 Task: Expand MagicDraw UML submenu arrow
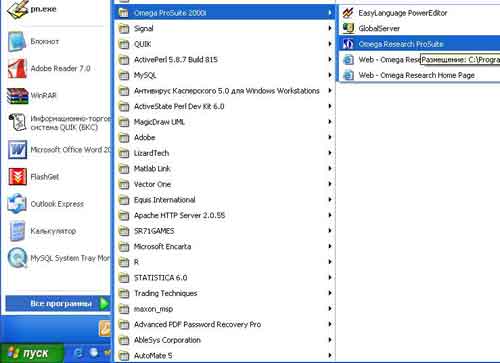tap(330, 122)
